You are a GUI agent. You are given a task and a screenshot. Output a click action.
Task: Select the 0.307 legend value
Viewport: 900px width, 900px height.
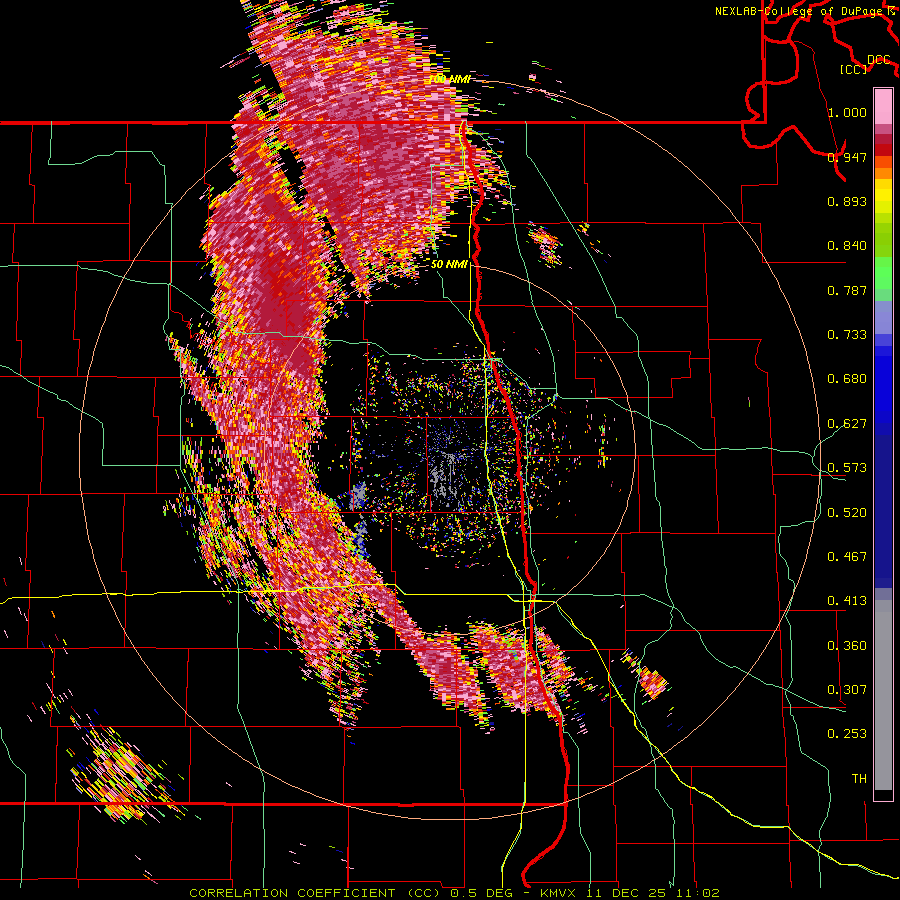(x=847, y=690)
